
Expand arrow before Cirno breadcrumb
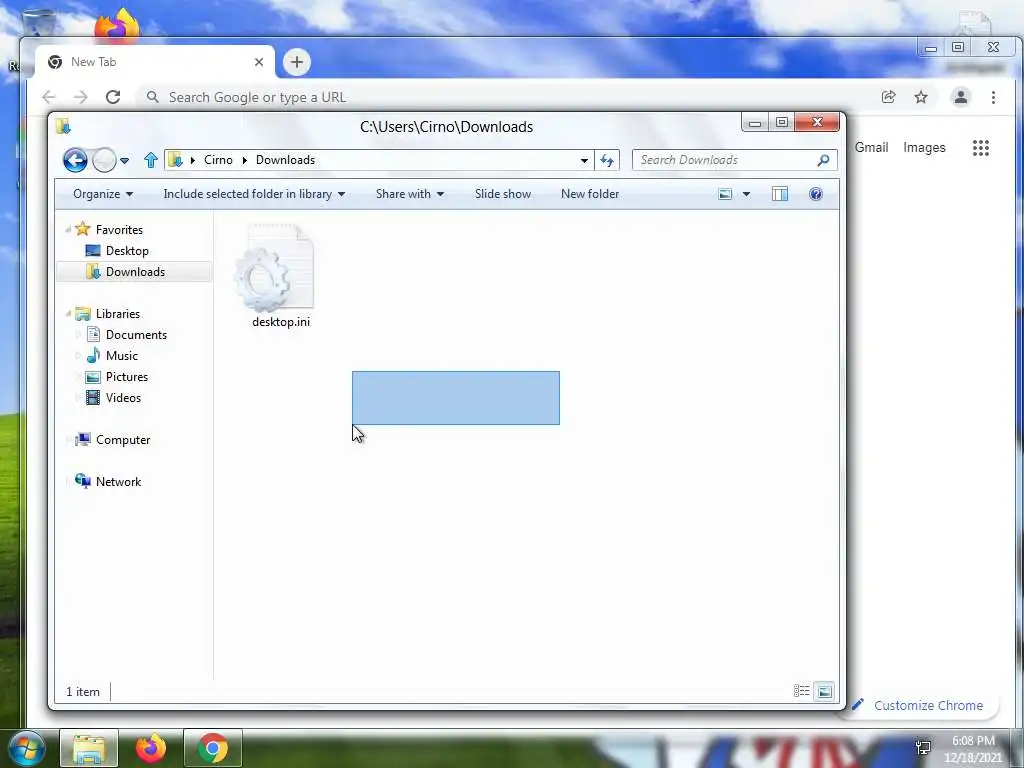pyautogui.click(x=193, y=160)
